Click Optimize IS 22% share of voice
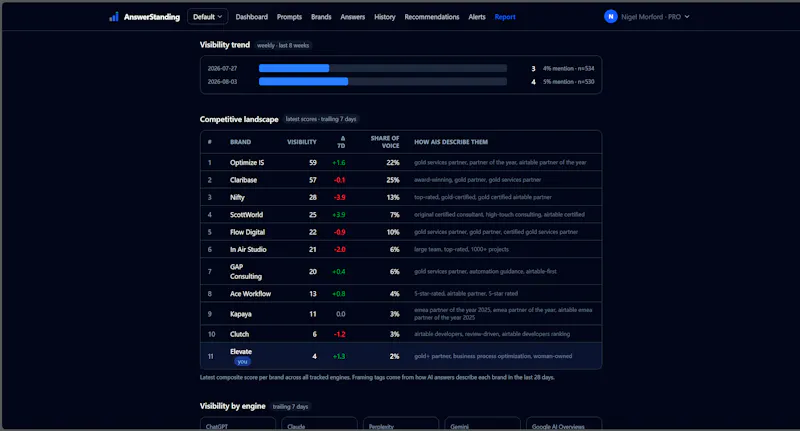Screen dimensions: 800x431 pos(393,163)
